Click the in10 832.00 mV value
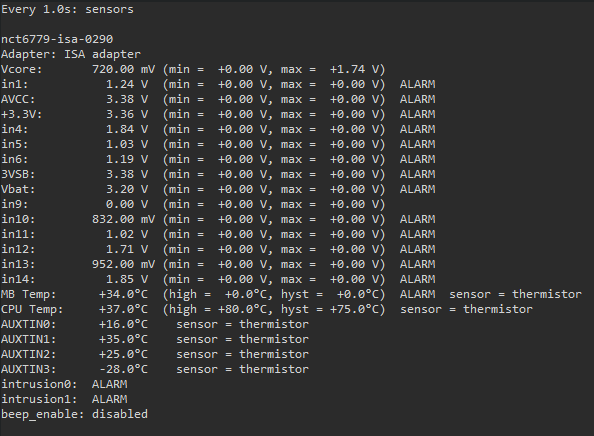Viewport: 594px width, 436px height. (x=123, y=219)
